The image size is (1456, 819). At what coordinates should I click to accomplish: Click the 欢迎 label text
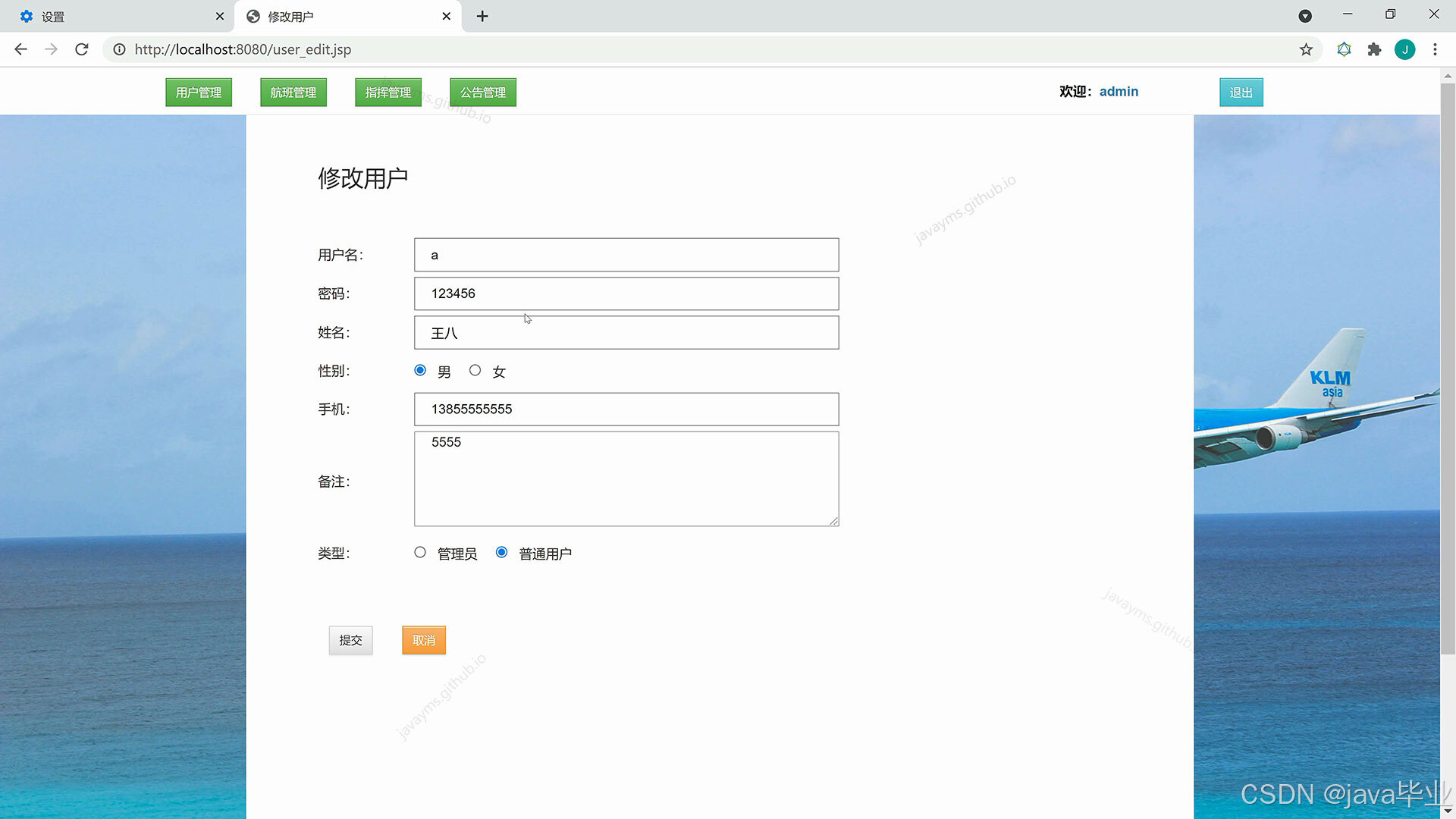coord(1075,92)
